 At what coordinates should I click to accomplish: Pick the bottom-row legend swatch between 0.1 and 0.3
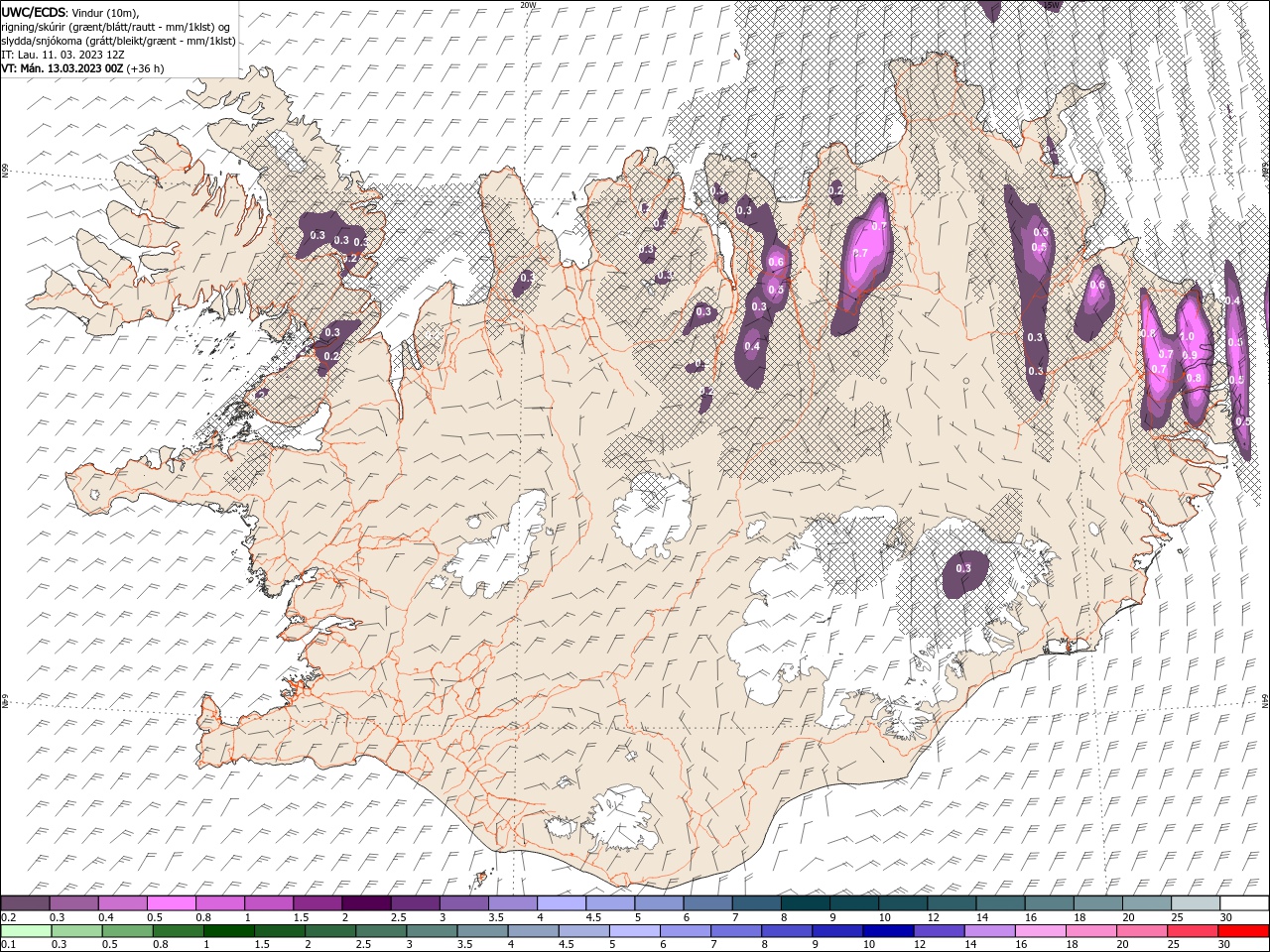coord(26,931)
